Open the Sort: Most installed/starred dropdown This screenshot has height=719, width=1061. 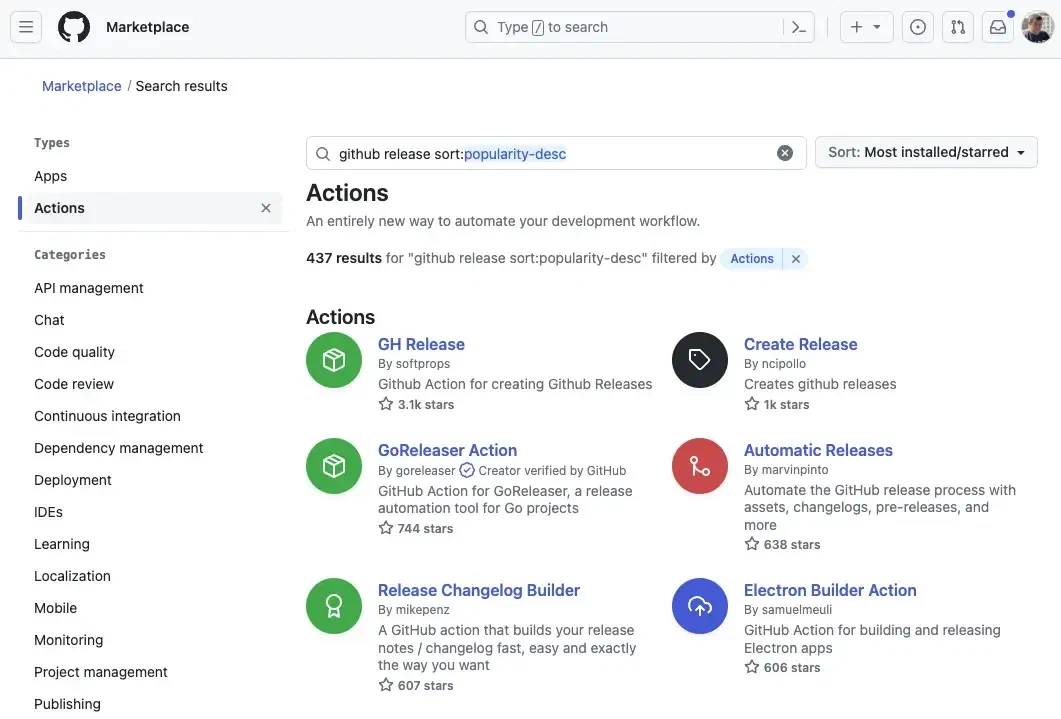[x=925, y=152]
